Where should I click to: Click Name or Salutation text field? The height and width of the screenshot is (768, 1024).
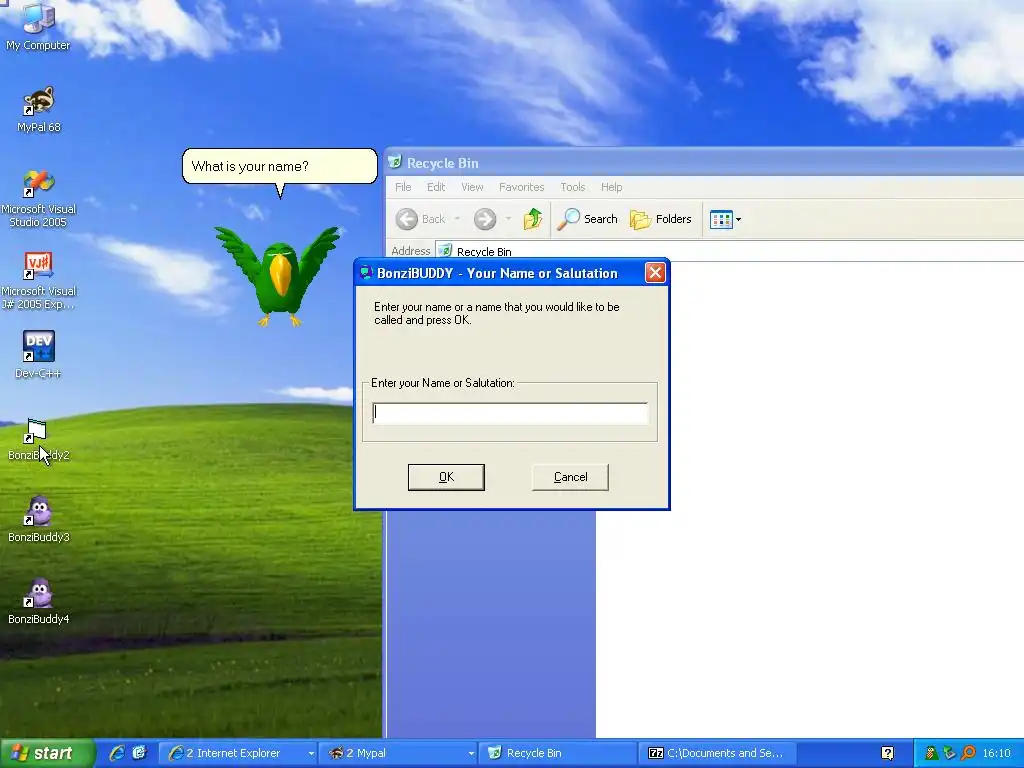[510, 413]
